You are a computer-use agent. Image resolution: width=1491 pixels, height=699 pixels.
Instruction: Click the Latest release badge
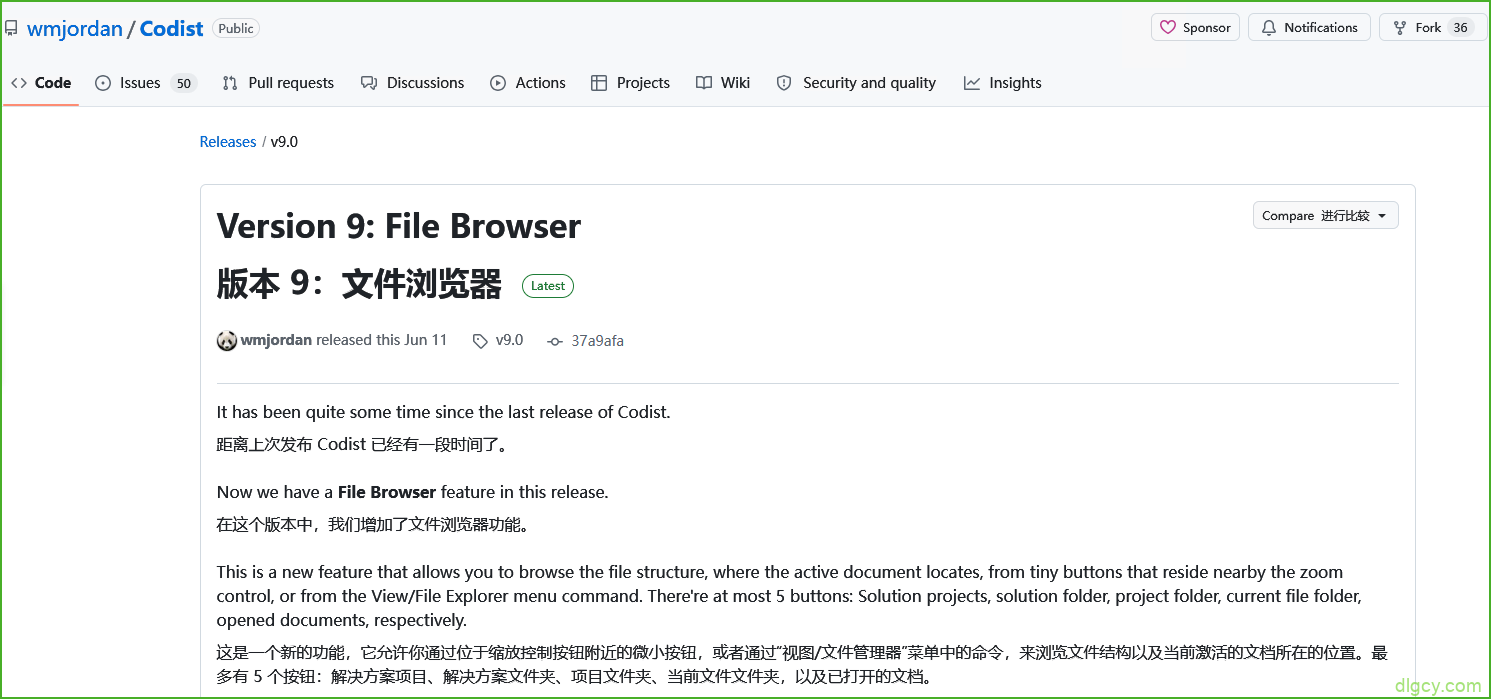click(548, 286)
